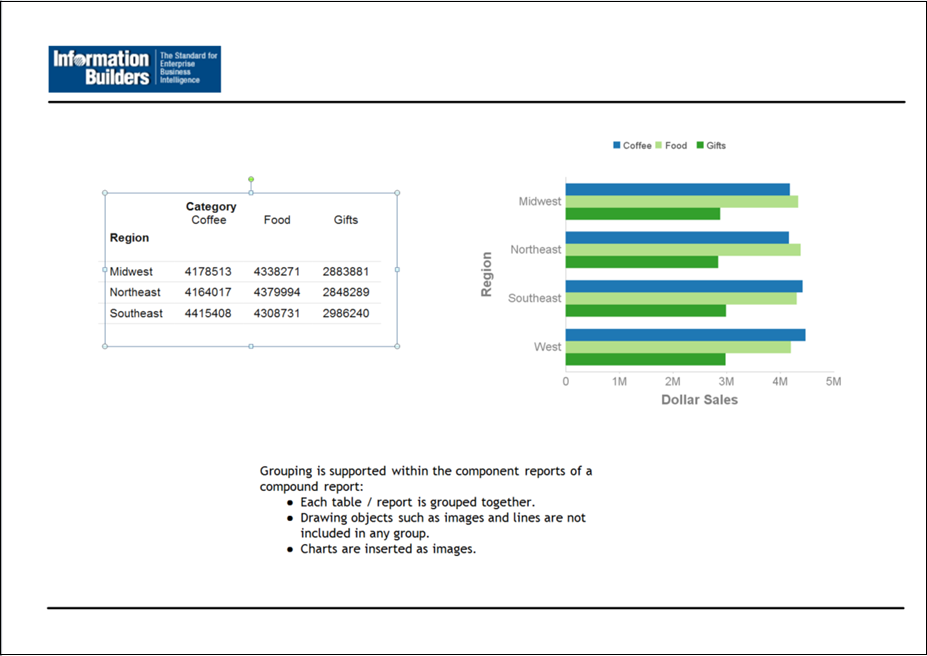Select the Midwest Coffee cell value 4178513

[208, 271]
